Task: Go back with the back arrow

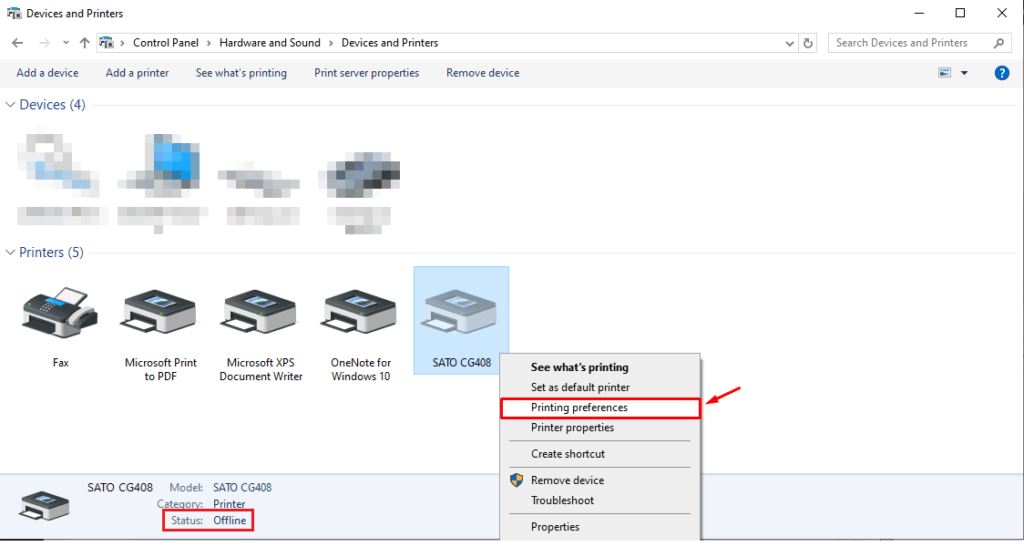Action: point(18,43)
